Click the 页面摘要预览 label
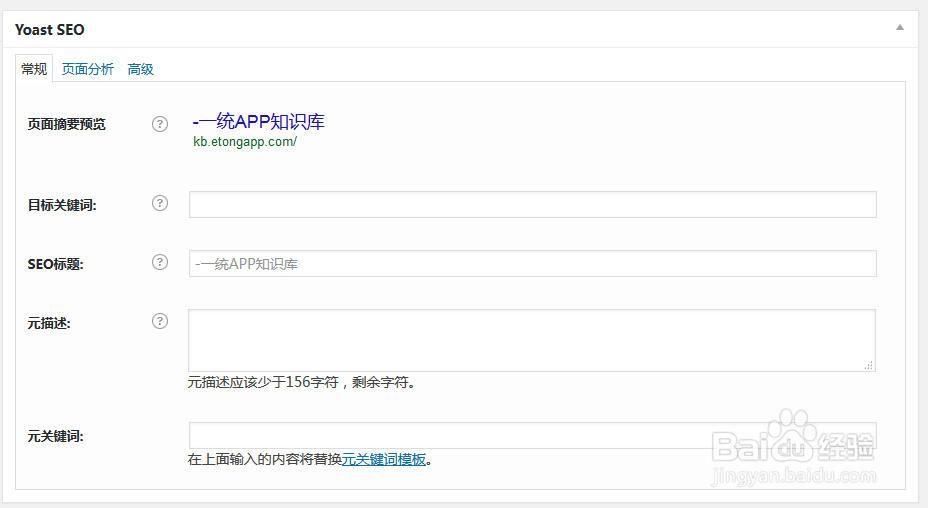928x508 pixels. click(66, 124)
